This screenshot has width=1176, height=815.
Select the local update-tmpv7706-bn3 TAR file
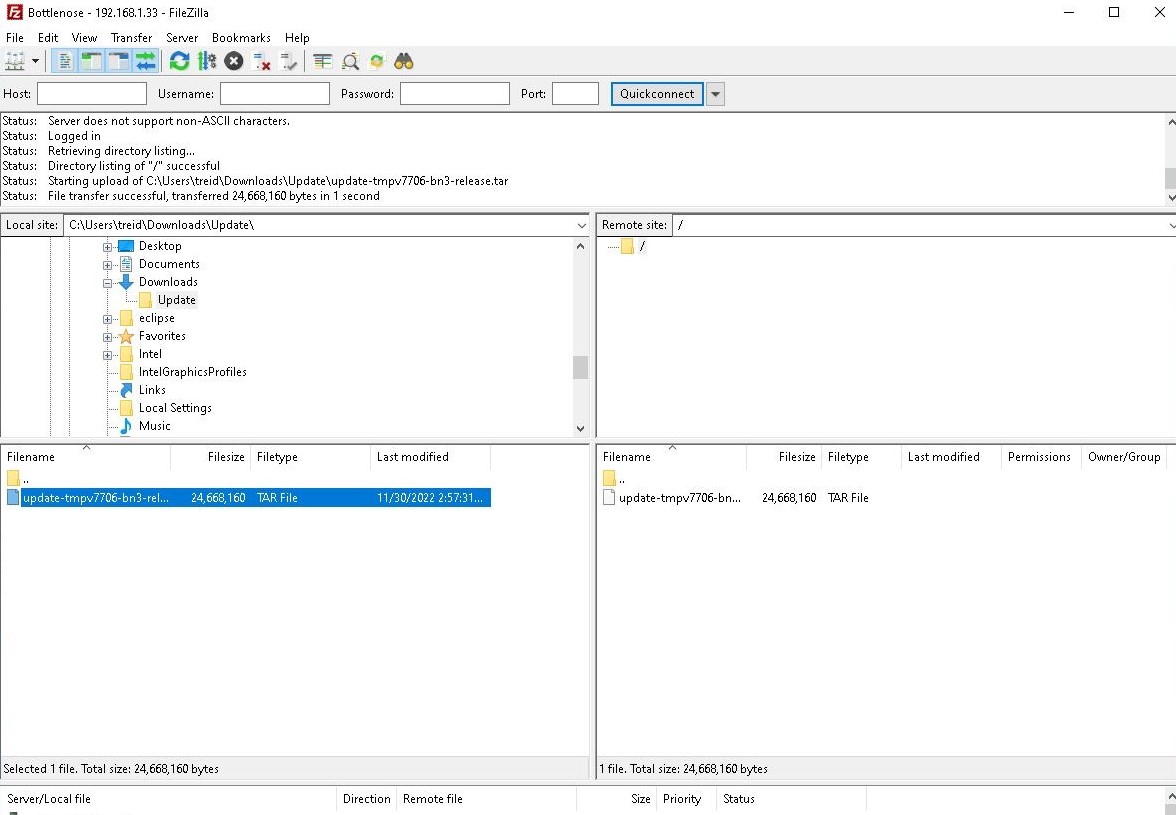coord(248,498)
